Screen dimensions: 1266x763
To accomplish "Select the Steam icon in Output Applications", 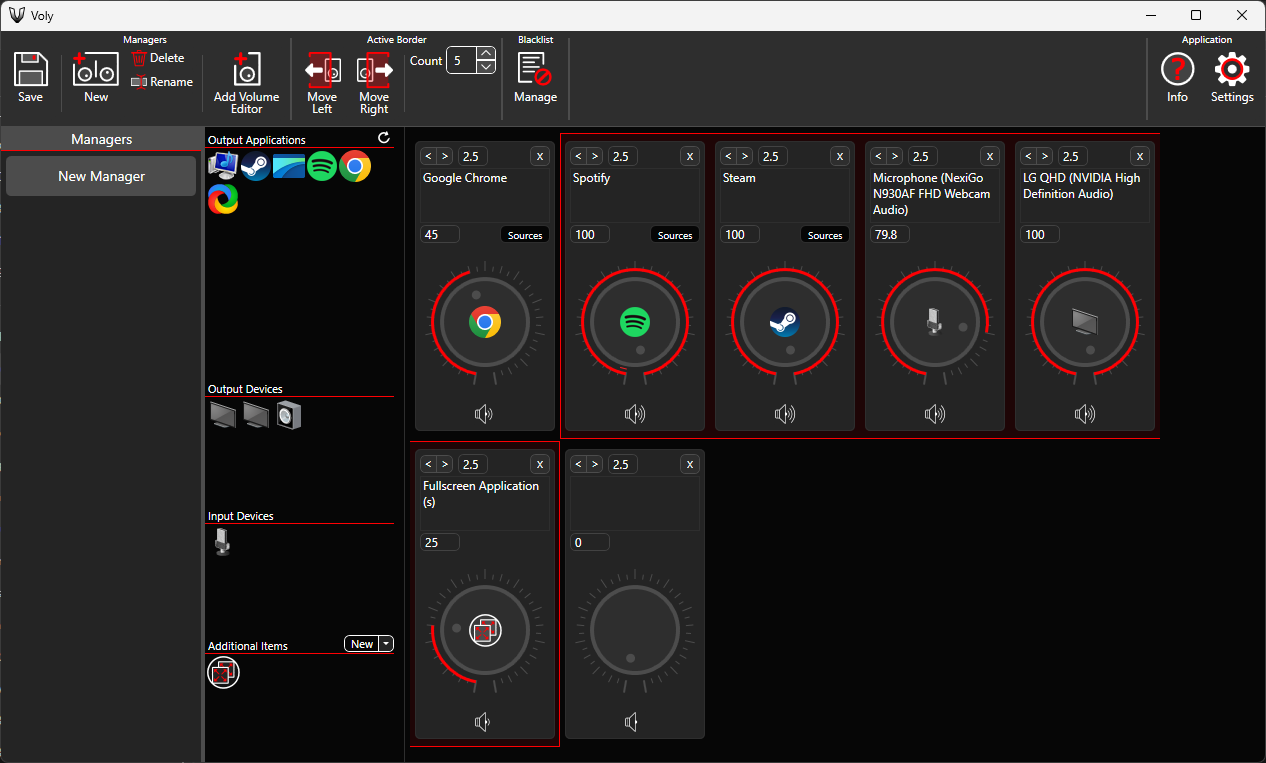I will 255,166.
